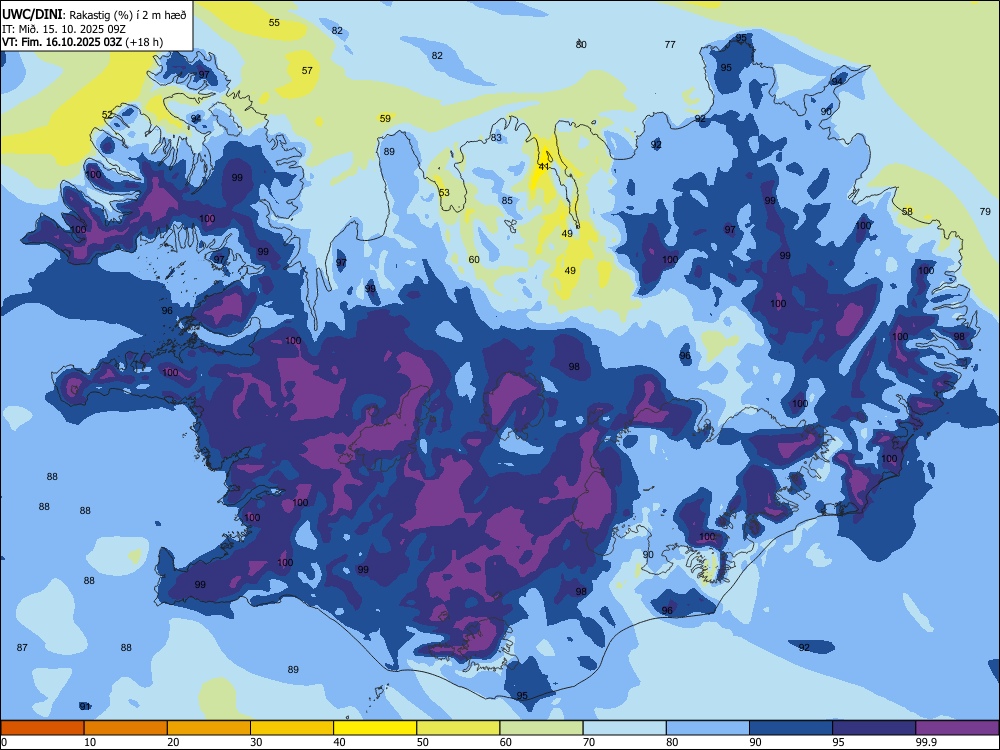Image resolution: width=1000 pixels, height=750 pixels.
Task: Select the 30–40 legend color swatch
Action: [x=292, y=728]
